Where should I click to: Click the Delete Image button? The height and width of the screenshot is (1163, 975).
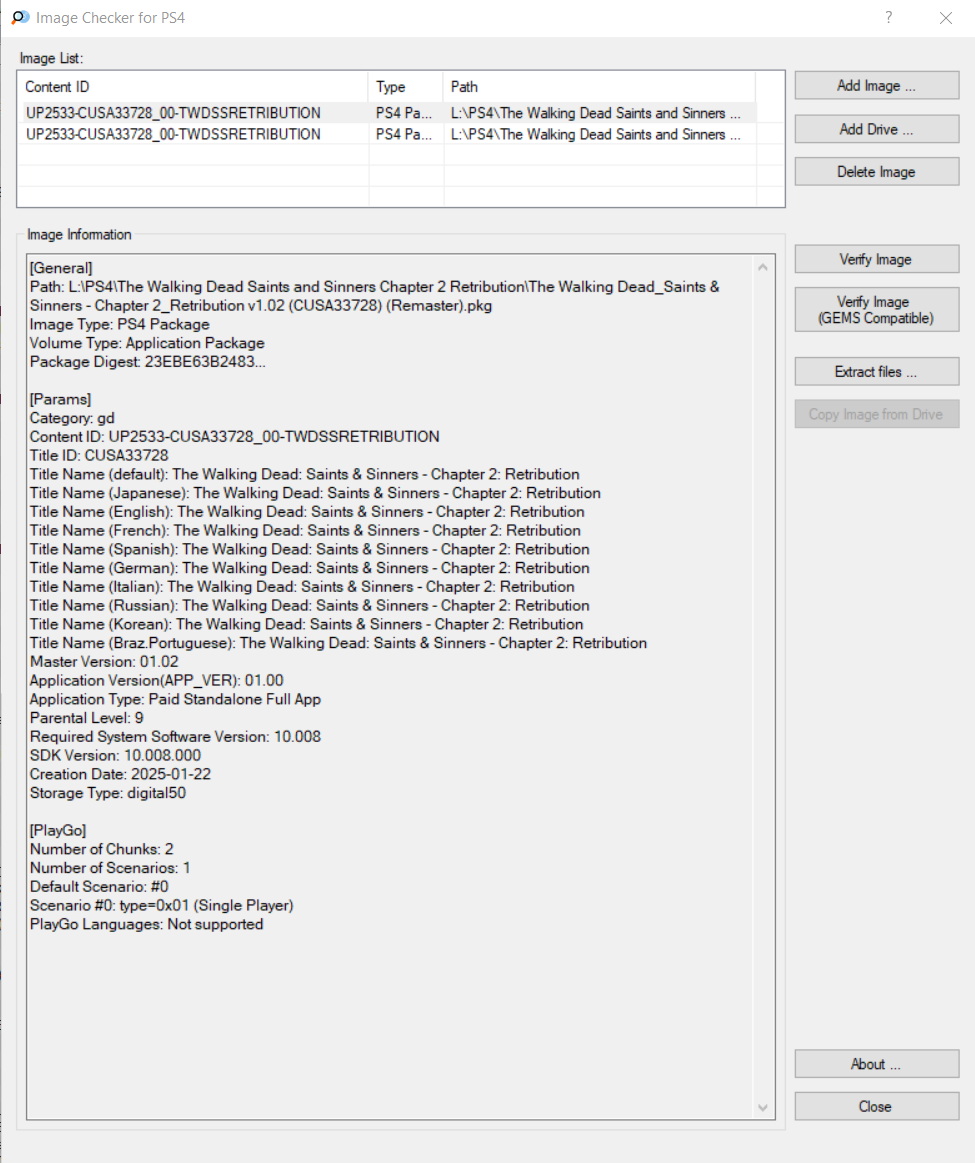(876, 171)
